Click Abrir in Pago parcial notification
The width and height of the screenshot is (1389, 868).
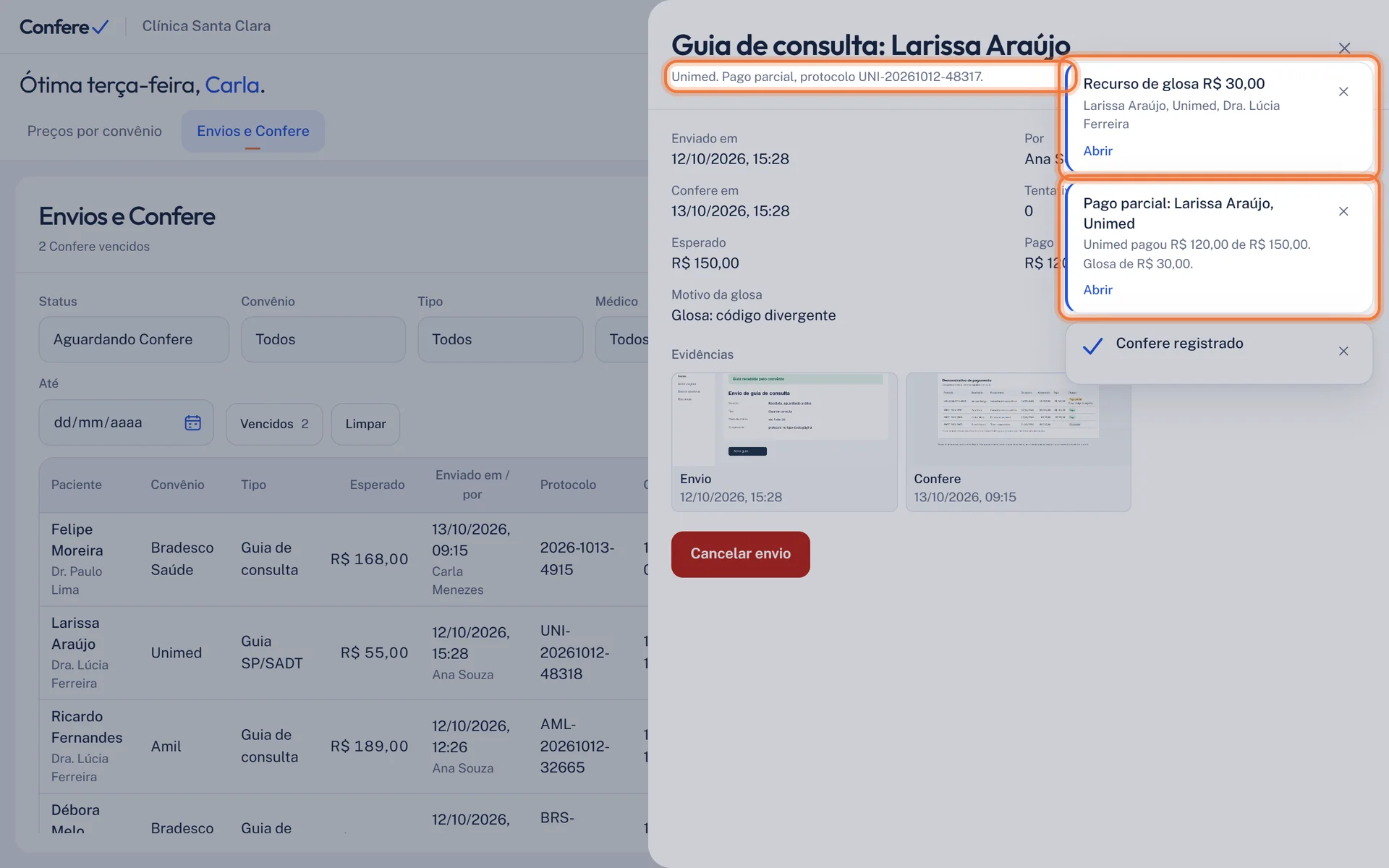(x=1097, y=289)
